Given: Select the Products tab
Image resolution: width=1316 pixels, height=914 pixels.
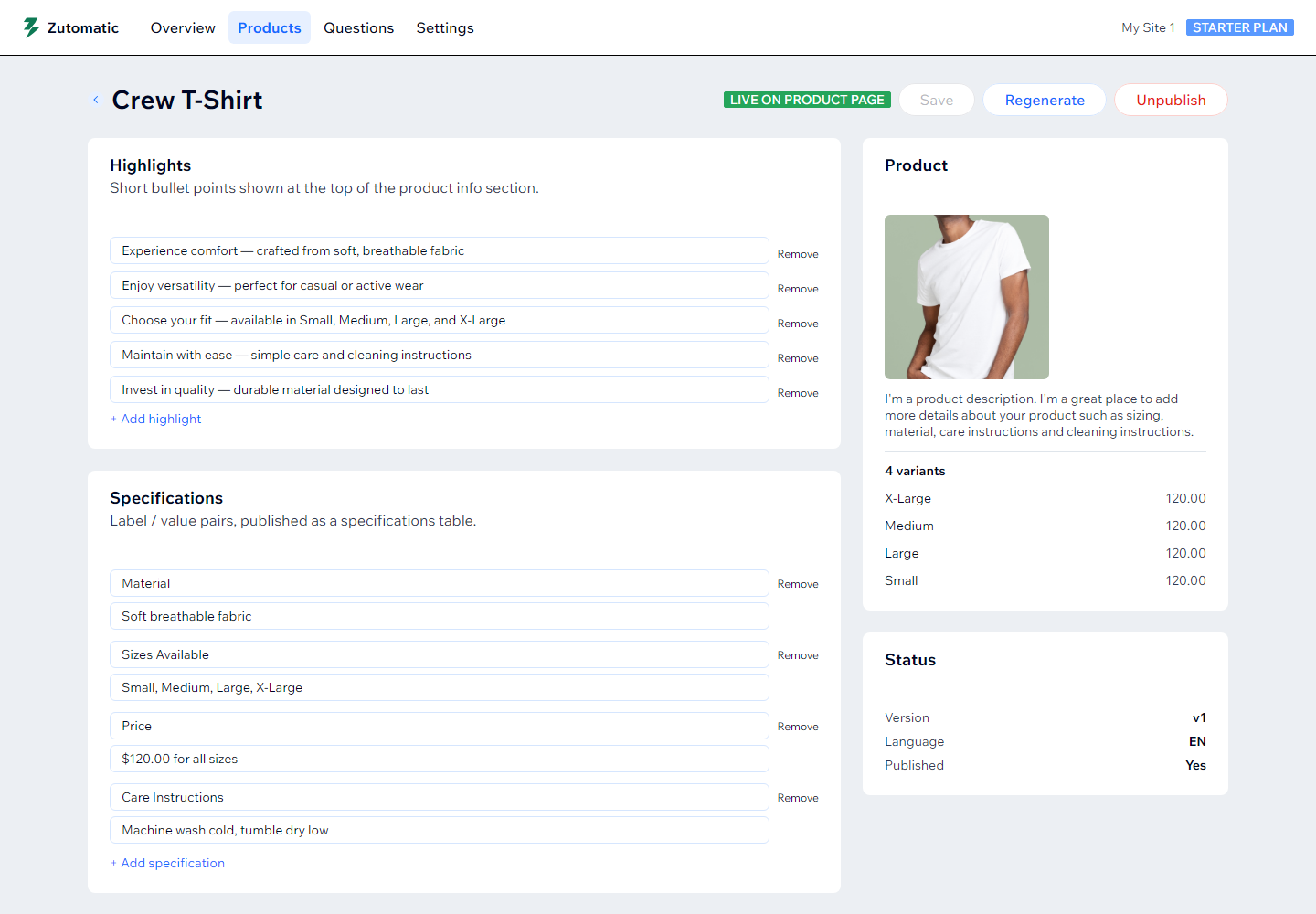Looking at the screenshot, I should (x=270, y=27).
